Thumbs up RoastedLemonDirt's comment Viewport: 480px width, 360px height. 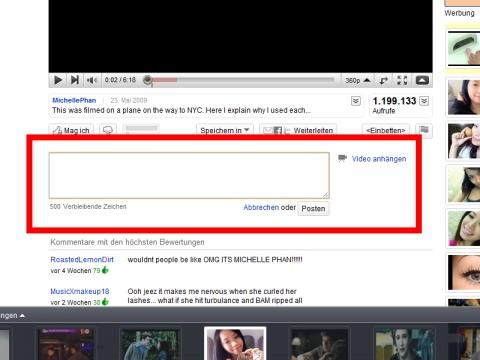click(105, 270)
